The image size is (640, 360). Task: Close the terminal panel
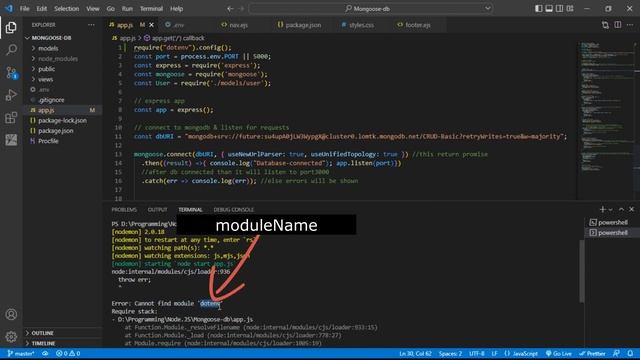[631, 209]
